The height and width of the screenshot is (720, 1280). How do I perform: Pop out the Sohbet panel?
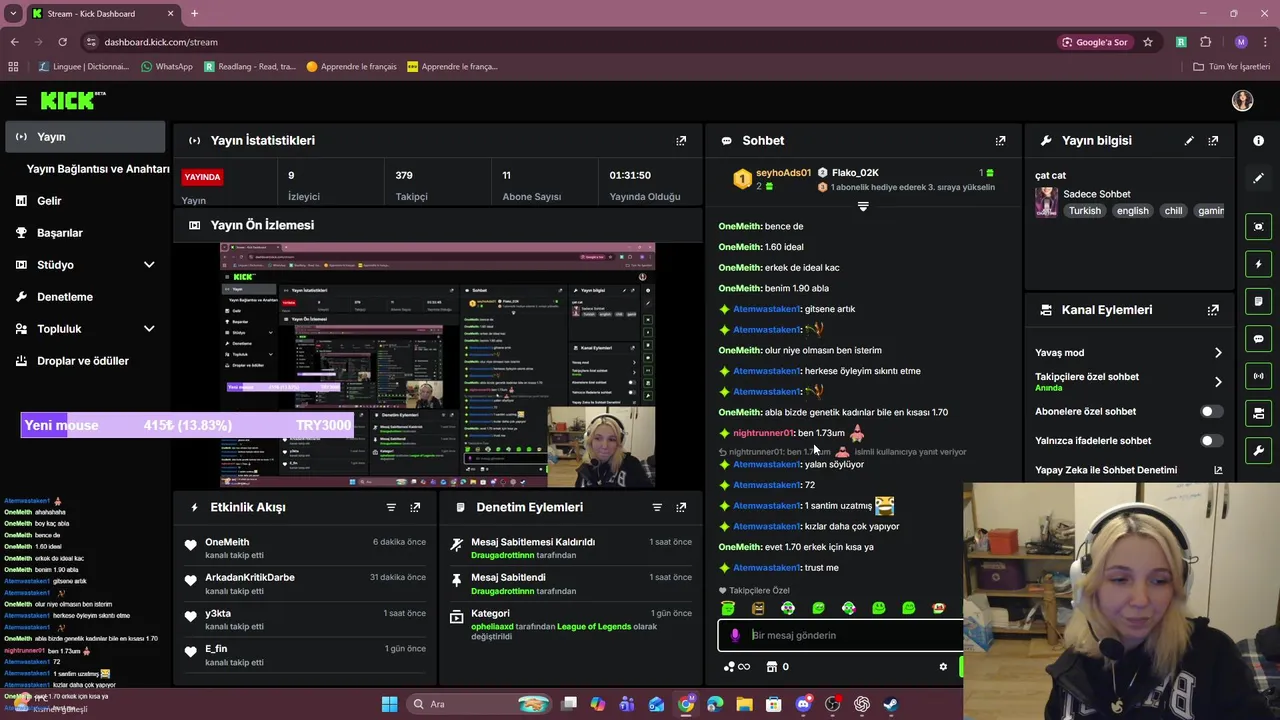(x=1000, y=141)
